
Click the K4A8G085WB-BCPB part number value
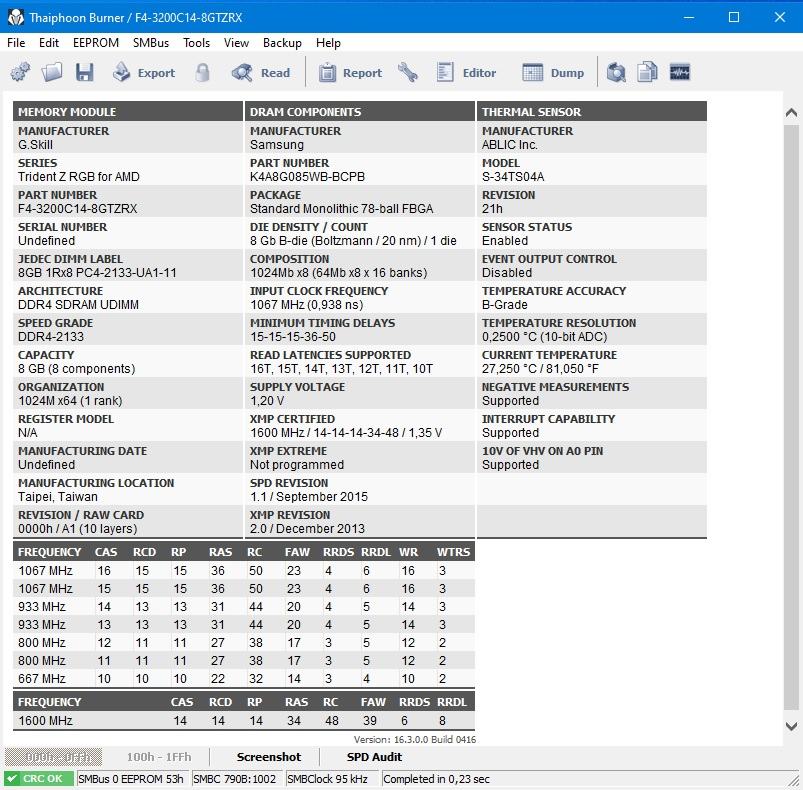point(307,177)
